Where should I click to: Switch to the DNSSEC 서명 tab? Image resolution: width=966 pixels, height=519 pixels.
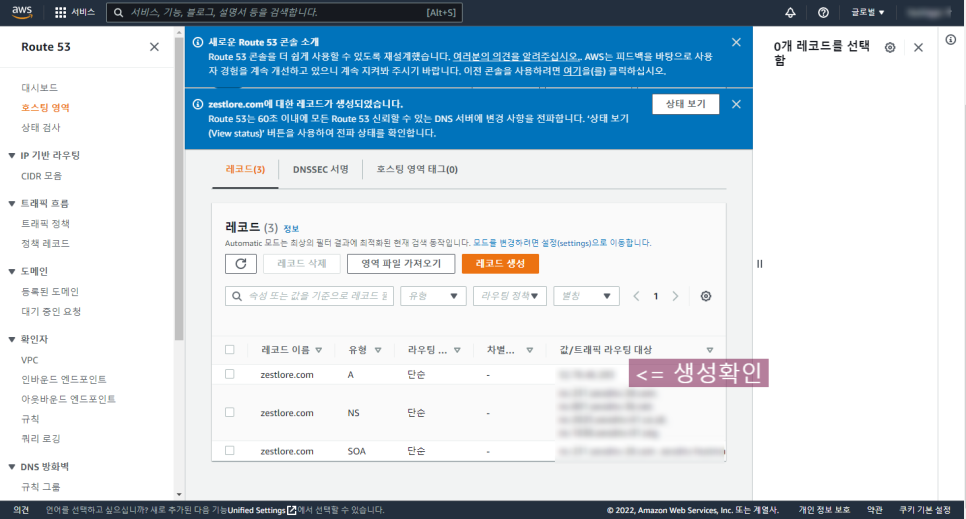pyautogui.click(x=320, y=170)
